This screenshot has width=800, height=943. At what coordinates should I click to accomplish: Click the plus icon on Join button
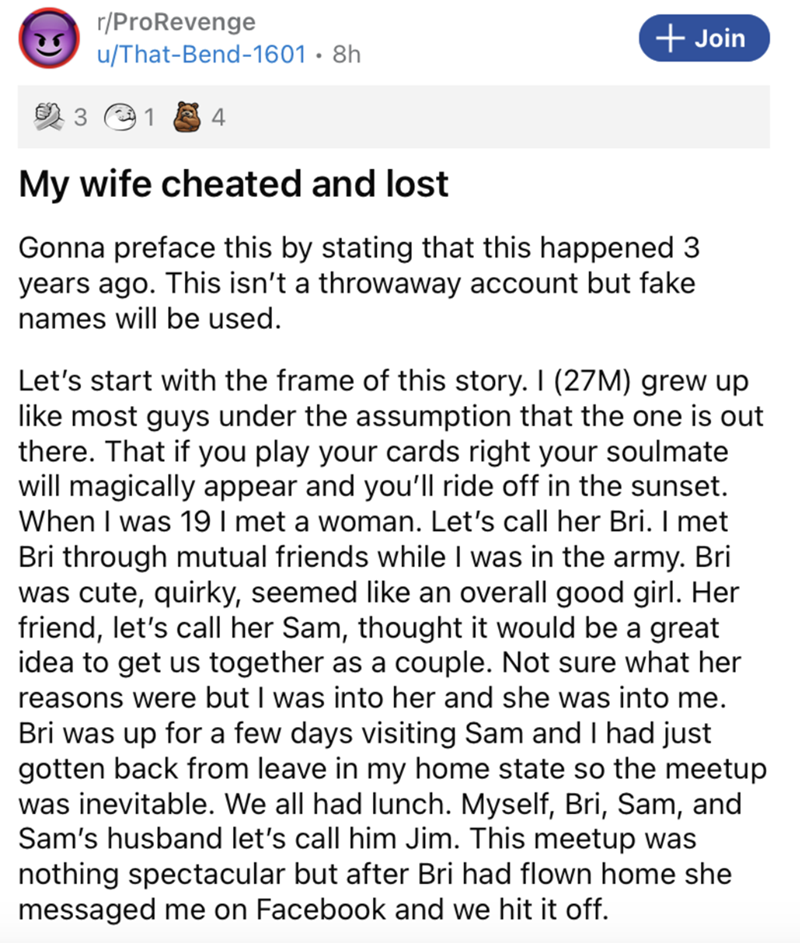pyautogui.click(x=670, y=38)
